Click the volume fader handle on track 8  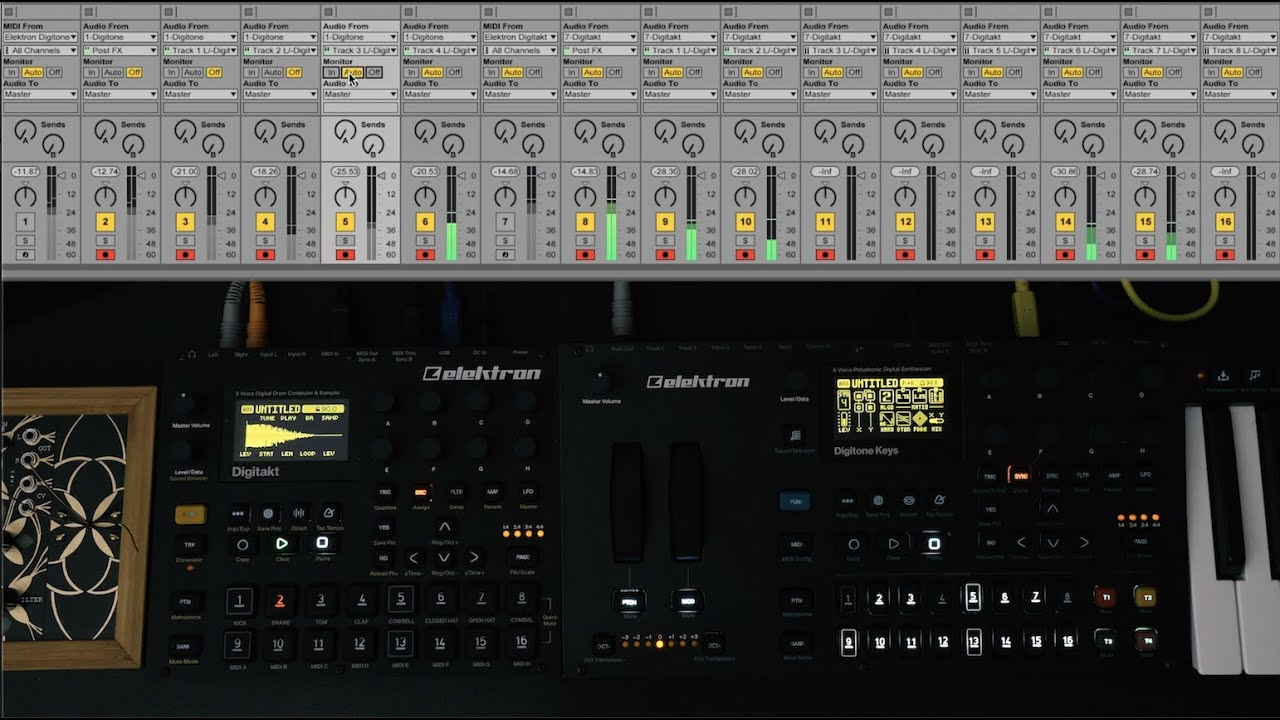620,175
